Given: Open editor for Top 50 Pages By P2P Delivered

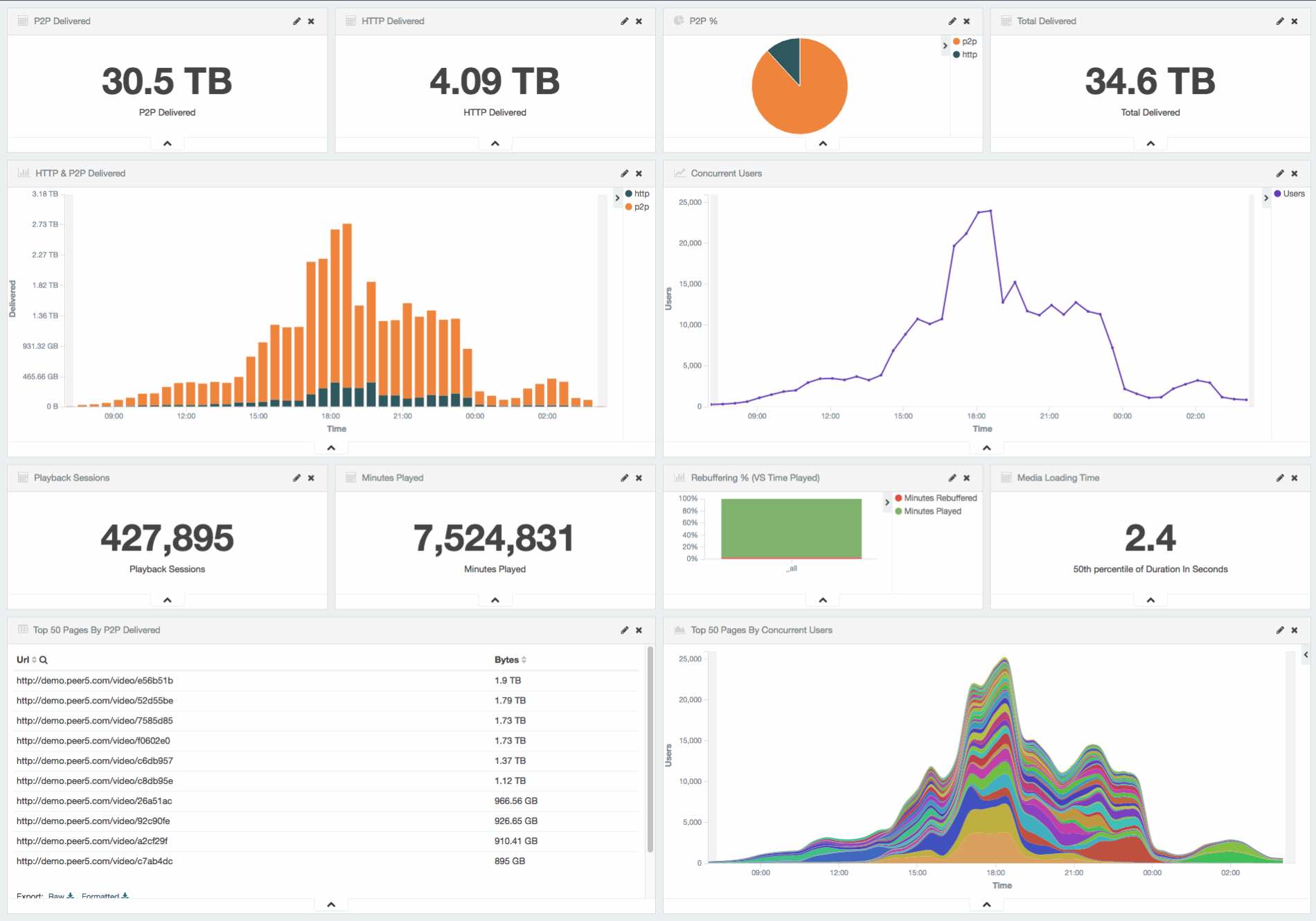Looking at the screenshot, I should [624, 630].
